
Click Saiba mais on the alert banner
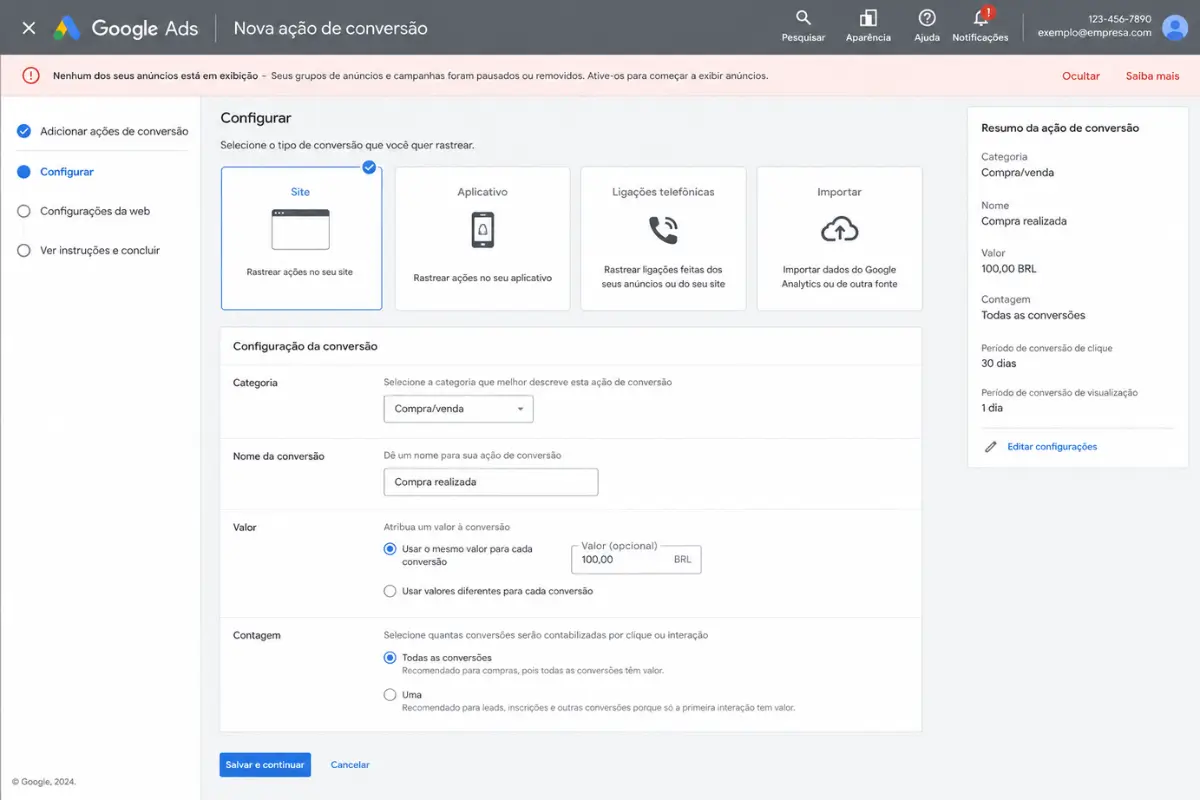1152,76
